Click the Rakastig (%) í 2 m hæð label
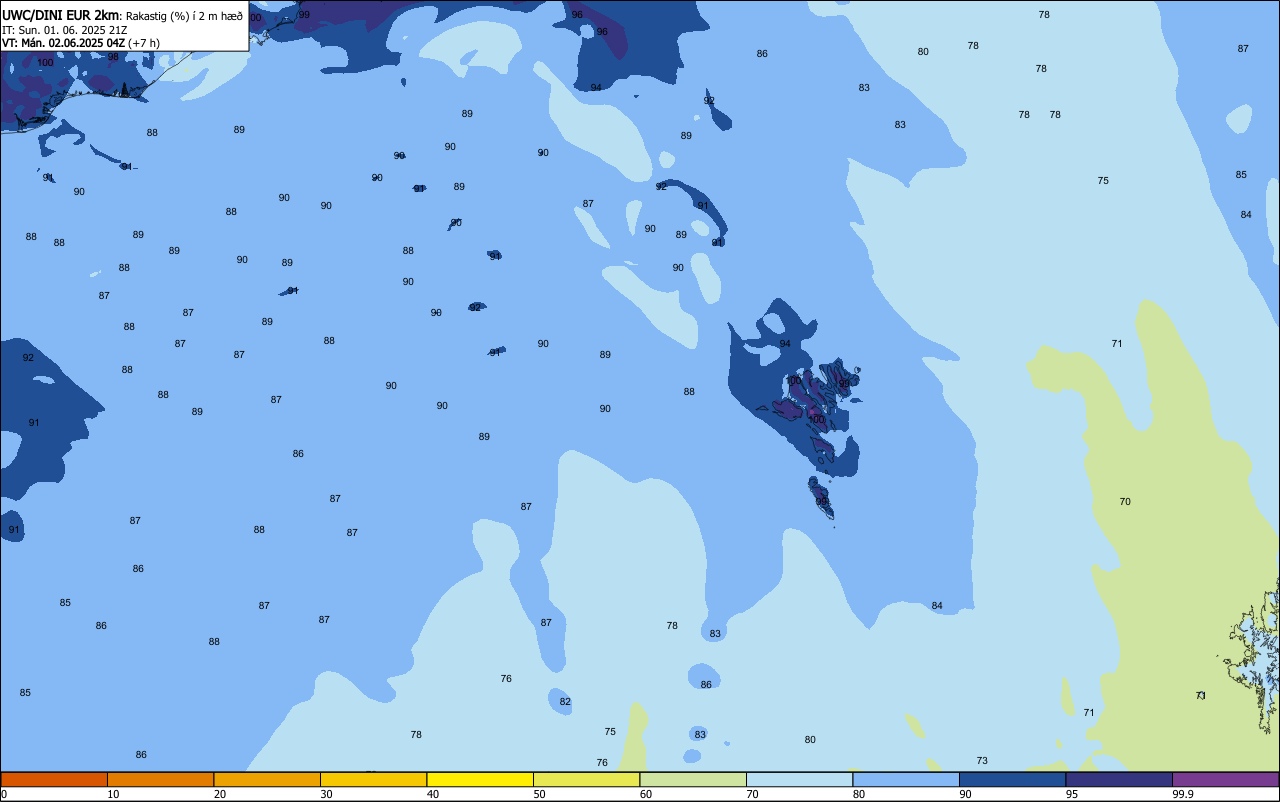Screen dimensions: 1280x802 click(x=184, y=16)
